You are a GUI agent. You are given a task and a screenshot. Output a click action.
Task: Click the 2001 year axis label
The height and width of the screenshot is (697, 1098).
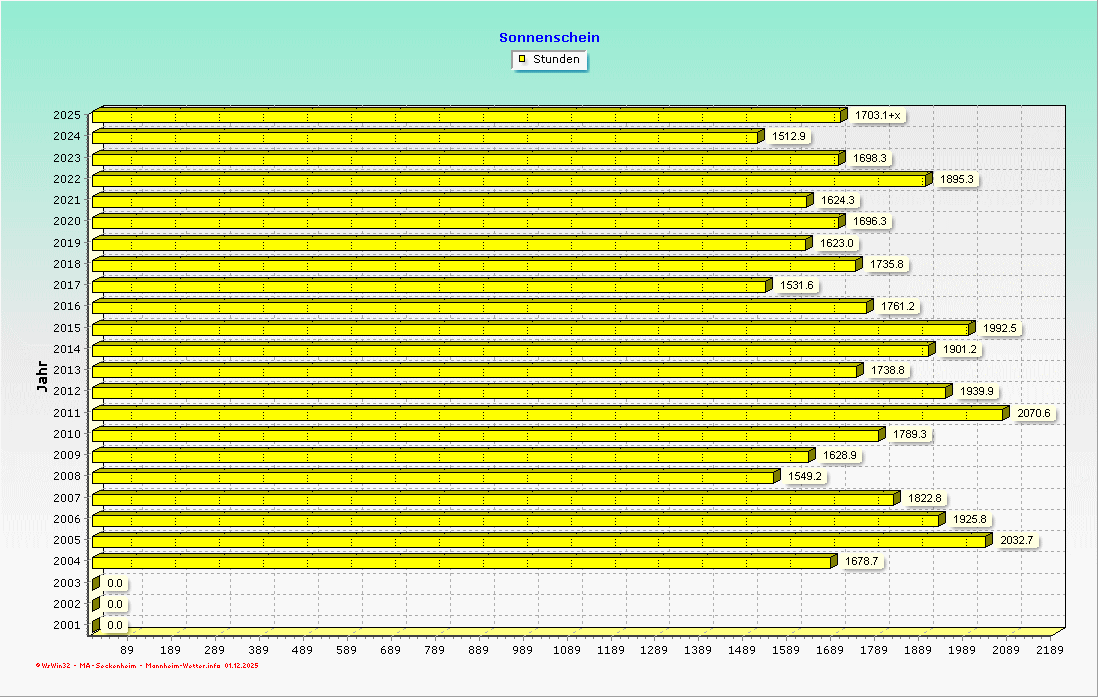point(67,625)
